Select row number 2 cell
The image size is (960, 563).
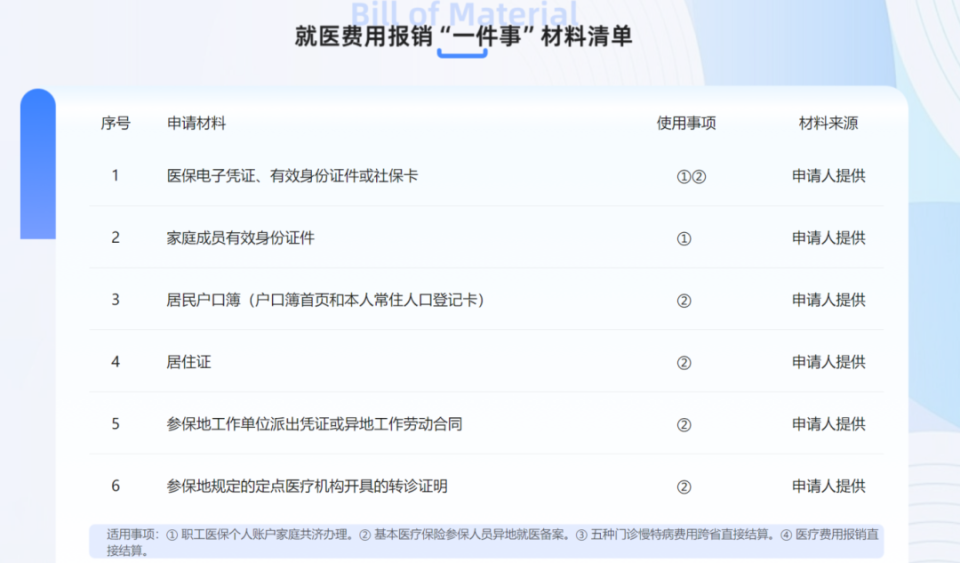[115, 237]
